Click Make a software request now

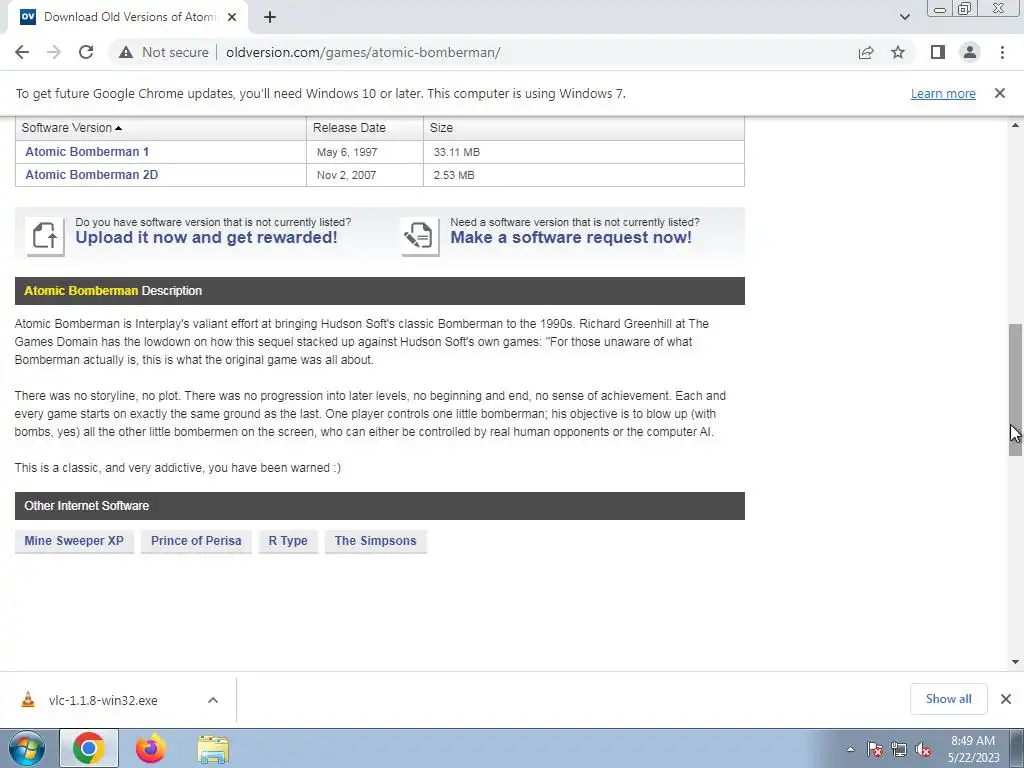point(571,238)
